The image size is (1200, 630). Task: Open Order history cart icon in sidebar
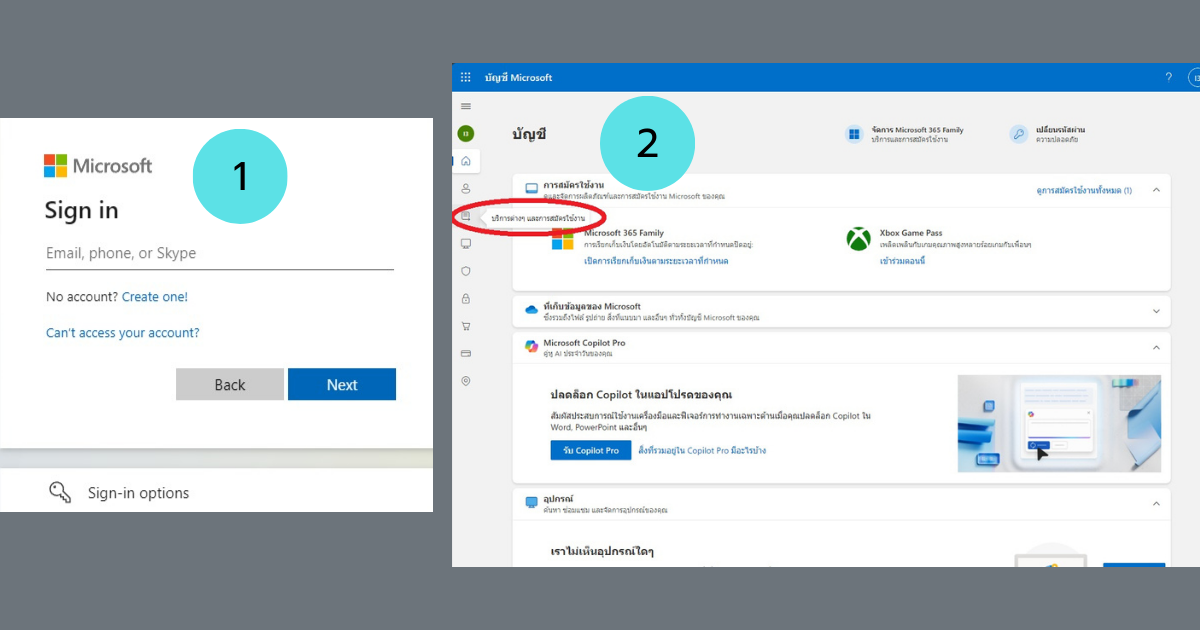pos(466,326)
